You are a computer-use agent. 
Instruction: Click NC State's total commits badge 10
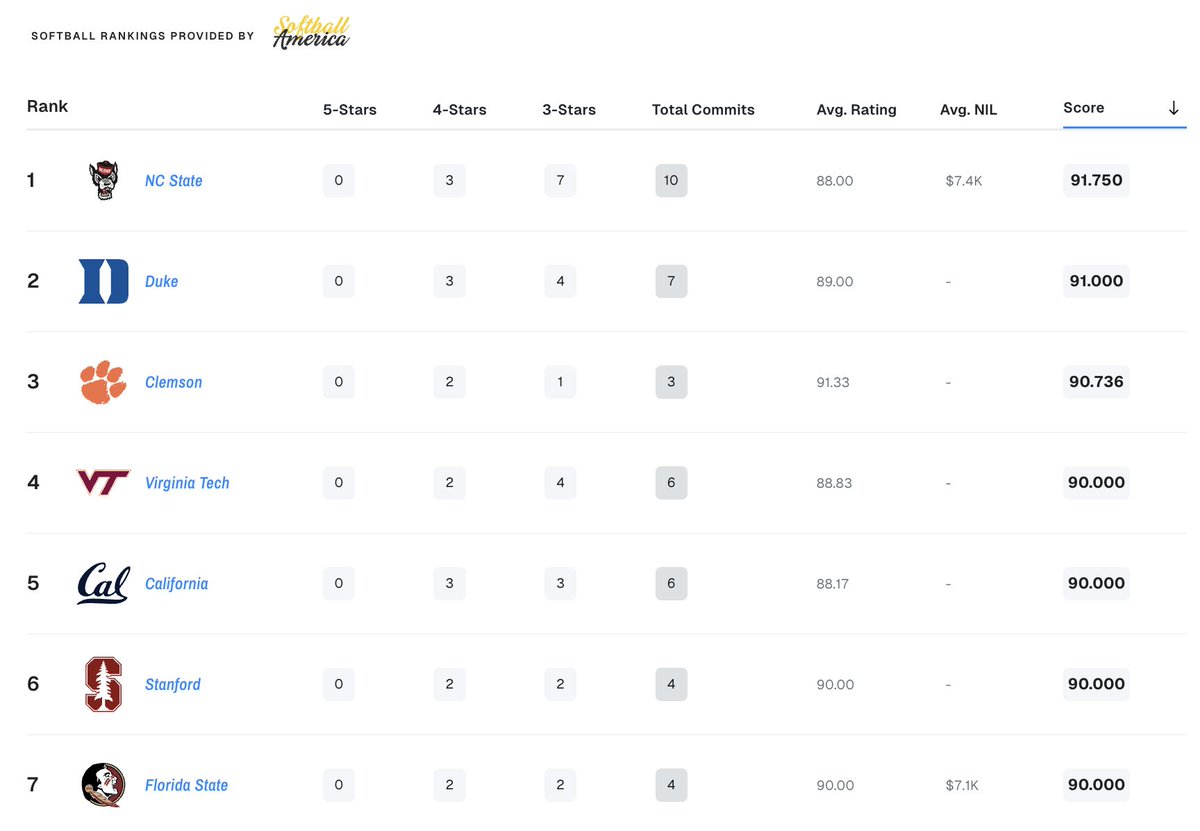coord(671,181)
